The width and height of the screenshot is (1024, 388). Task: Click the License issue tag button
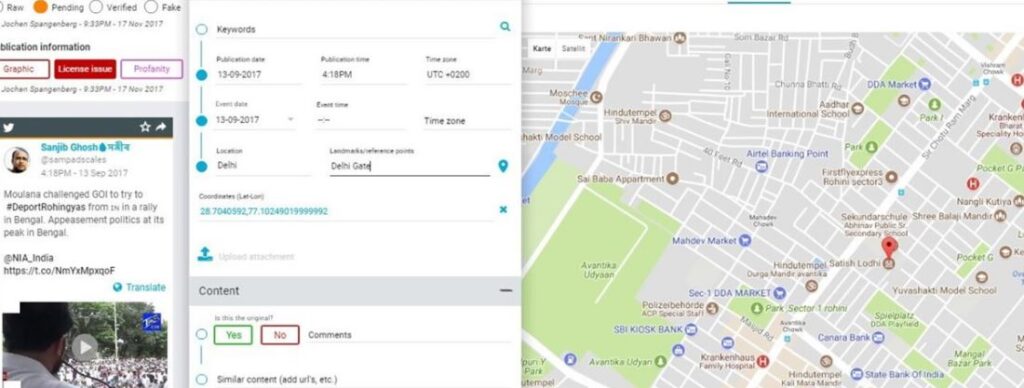85,69
